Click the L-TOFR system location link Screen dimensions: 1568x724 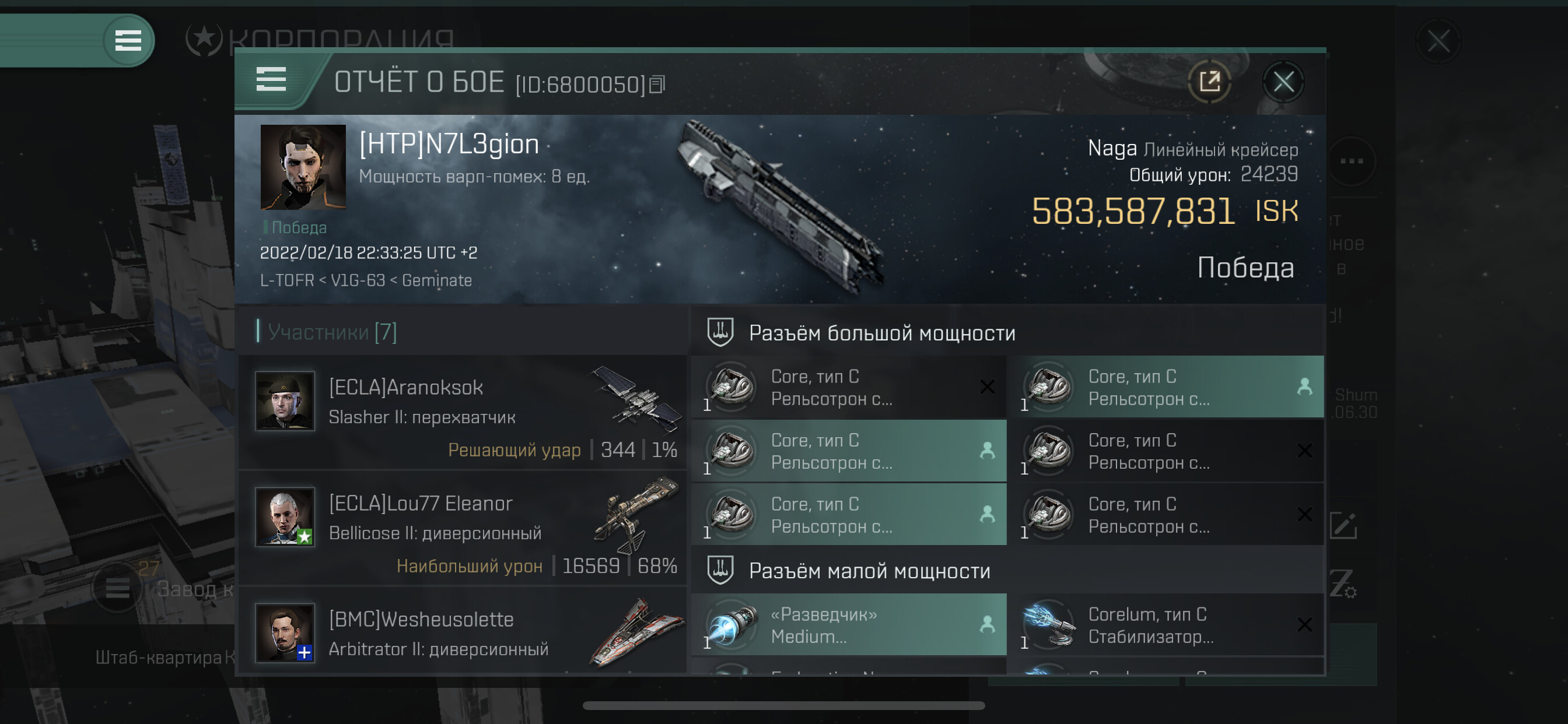click(286, 280)
